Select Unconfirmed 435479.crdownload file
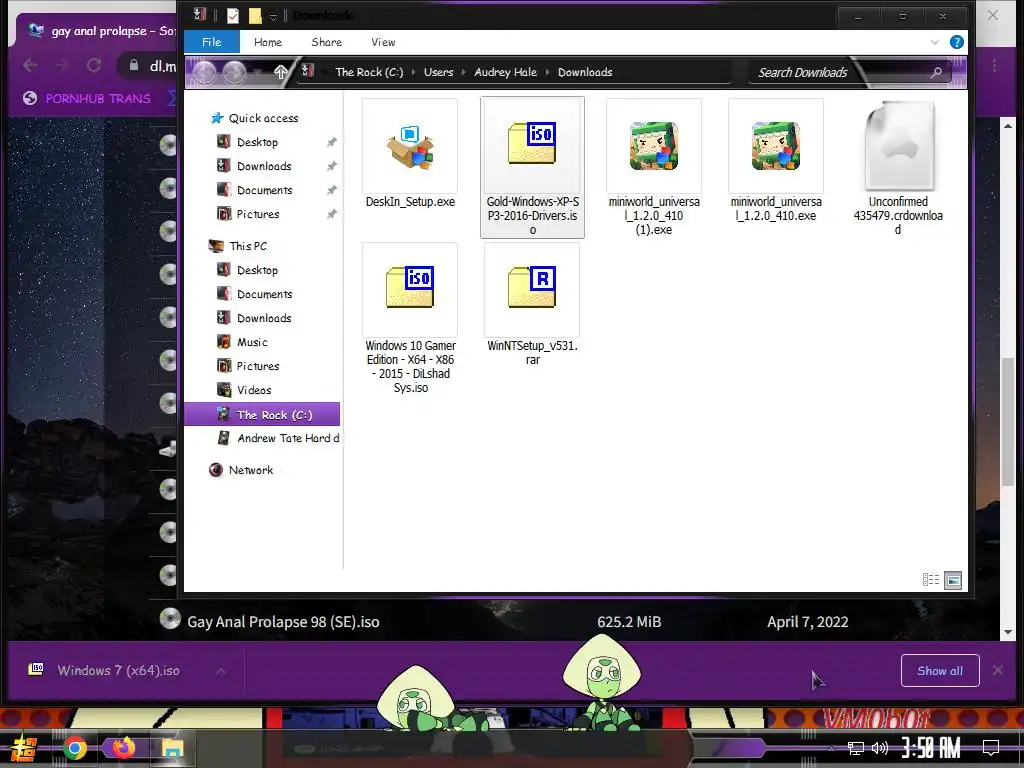The height and width of the screenshot is (768, 1024). (x=898, y=167)
